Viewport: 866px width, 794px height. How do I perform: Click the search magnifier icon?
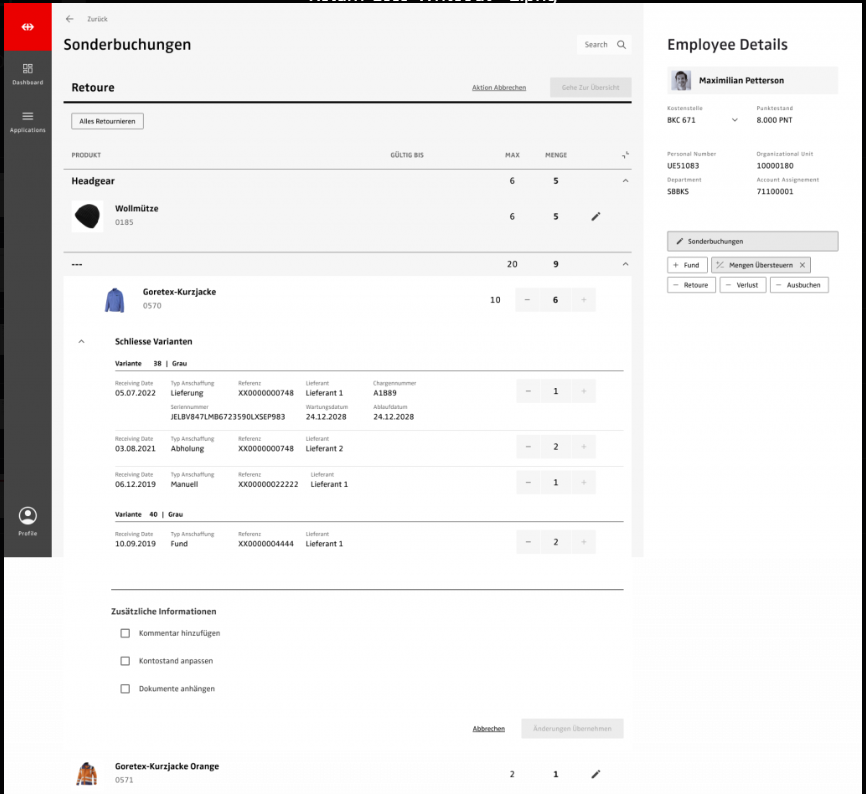(621, 45)
